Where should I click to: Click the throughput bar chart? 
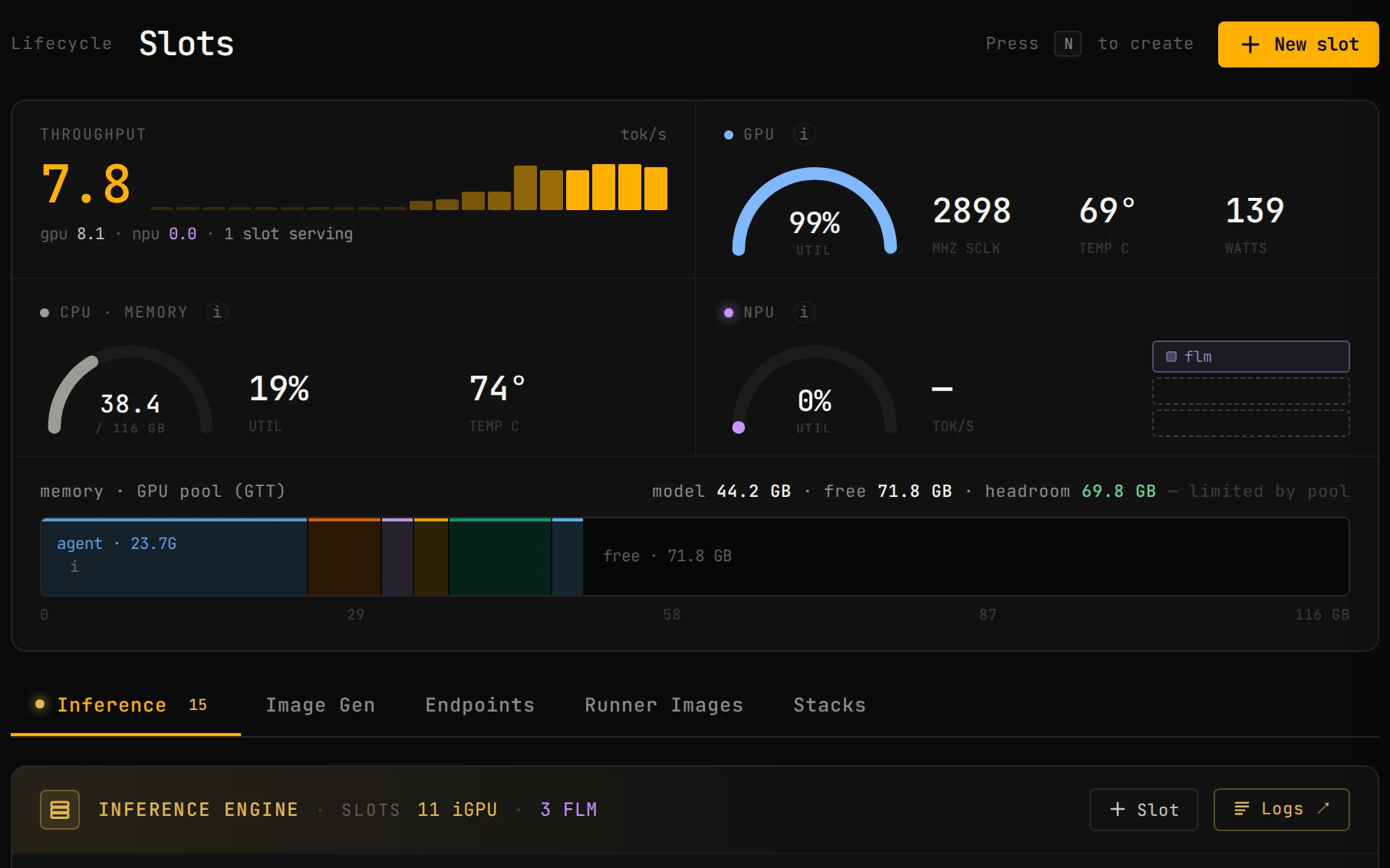409,186
